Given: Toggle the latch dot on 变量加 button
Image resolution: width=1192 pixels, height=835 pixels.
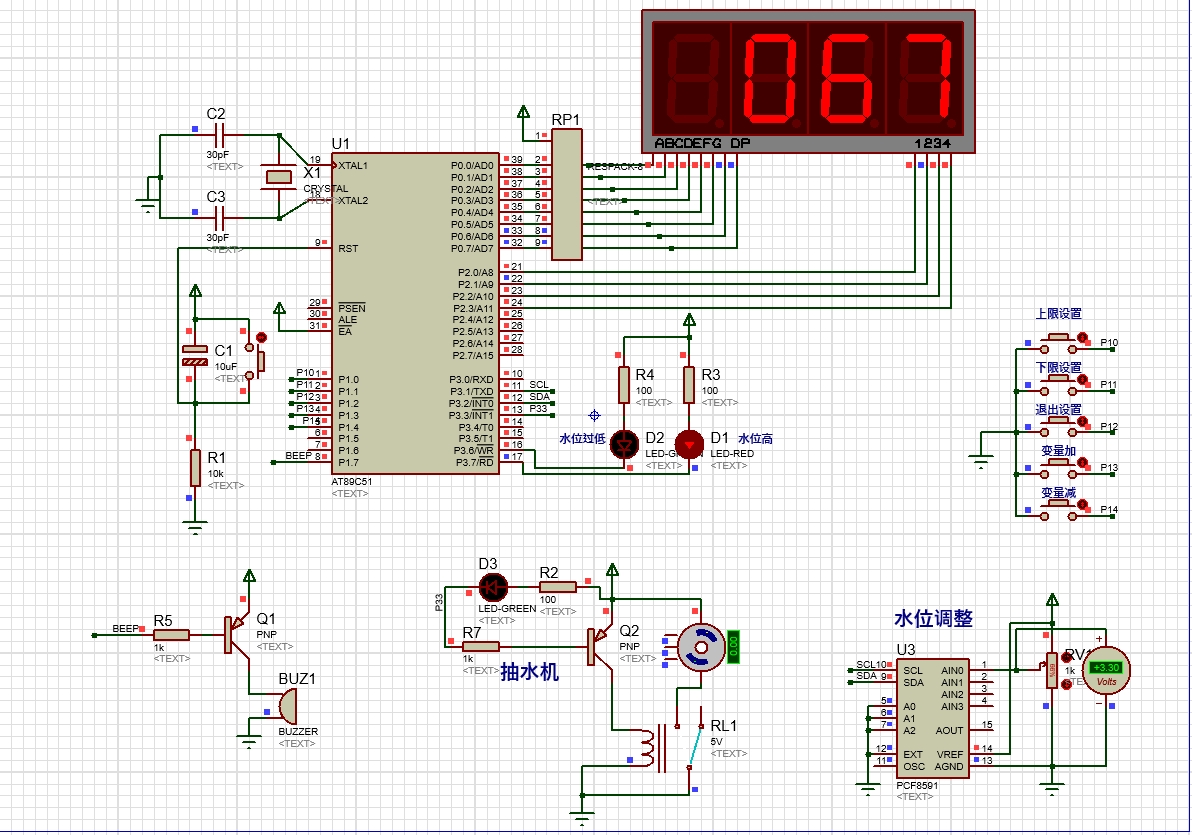Looking at the screenshot, I should [x=1083, y=462].
